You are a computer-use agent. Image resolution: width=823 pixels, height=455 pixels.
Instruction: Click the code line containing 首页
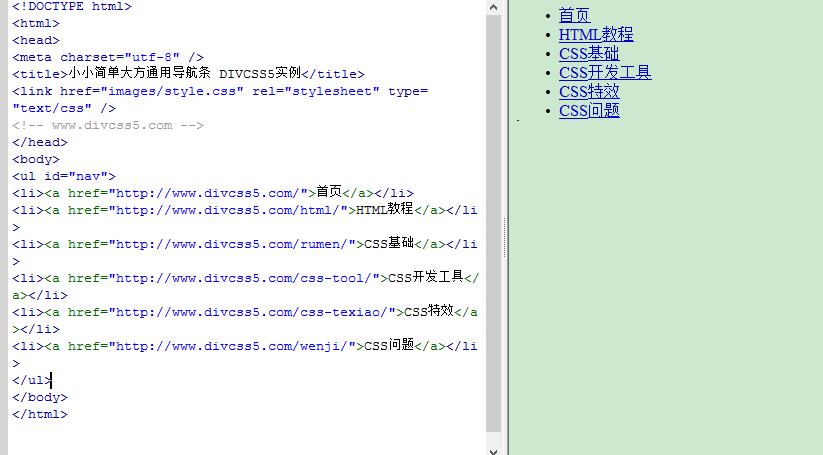(x=213, y=193)
